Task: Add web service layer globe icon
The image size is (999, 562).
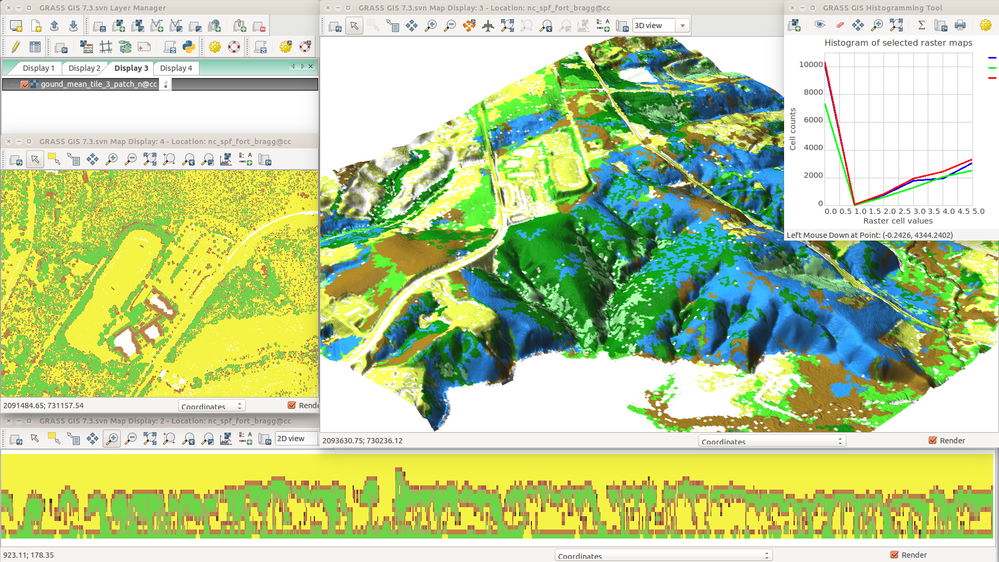Action: pyautogui.click(x=215, y=26)
